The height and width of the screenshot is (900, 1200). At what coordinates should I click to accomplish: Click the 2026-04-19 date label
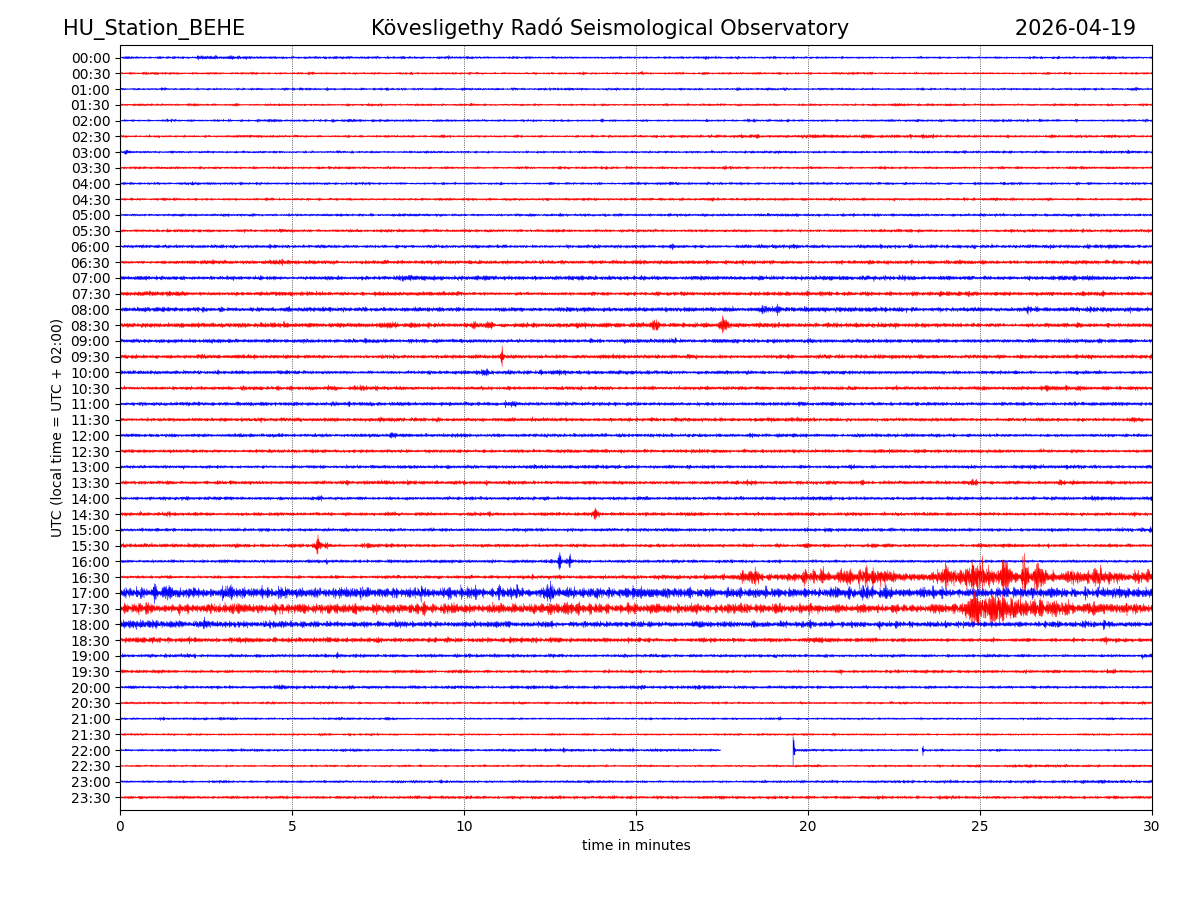click(1075, 28)
